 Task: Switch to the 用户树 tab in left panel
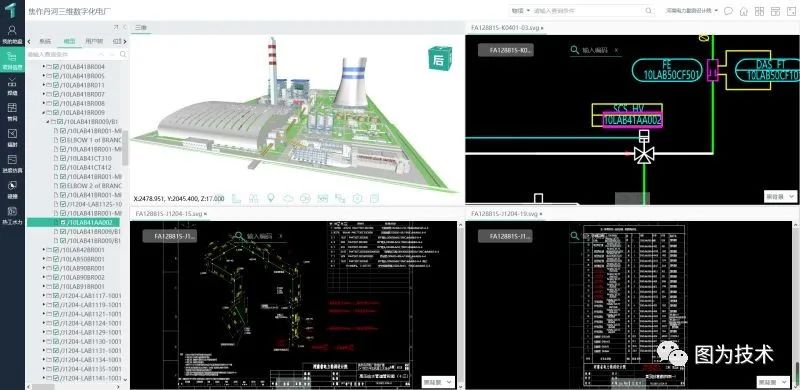(93, 41)
